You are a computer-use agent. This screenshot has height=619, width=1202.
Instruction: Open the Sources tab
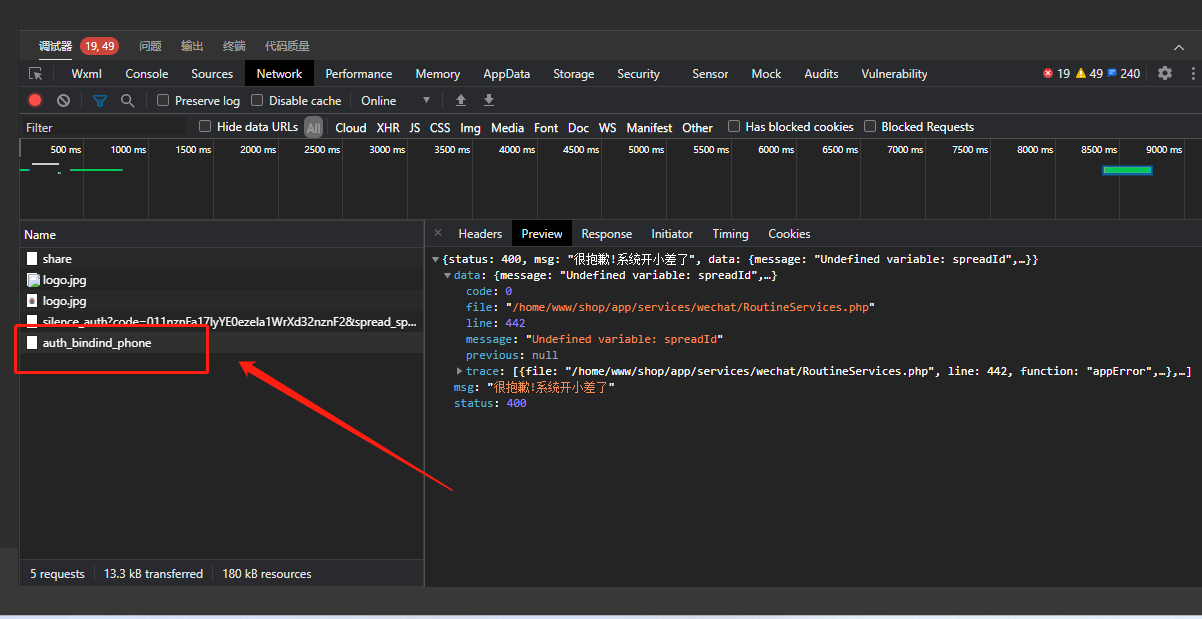tap(212, 73)
